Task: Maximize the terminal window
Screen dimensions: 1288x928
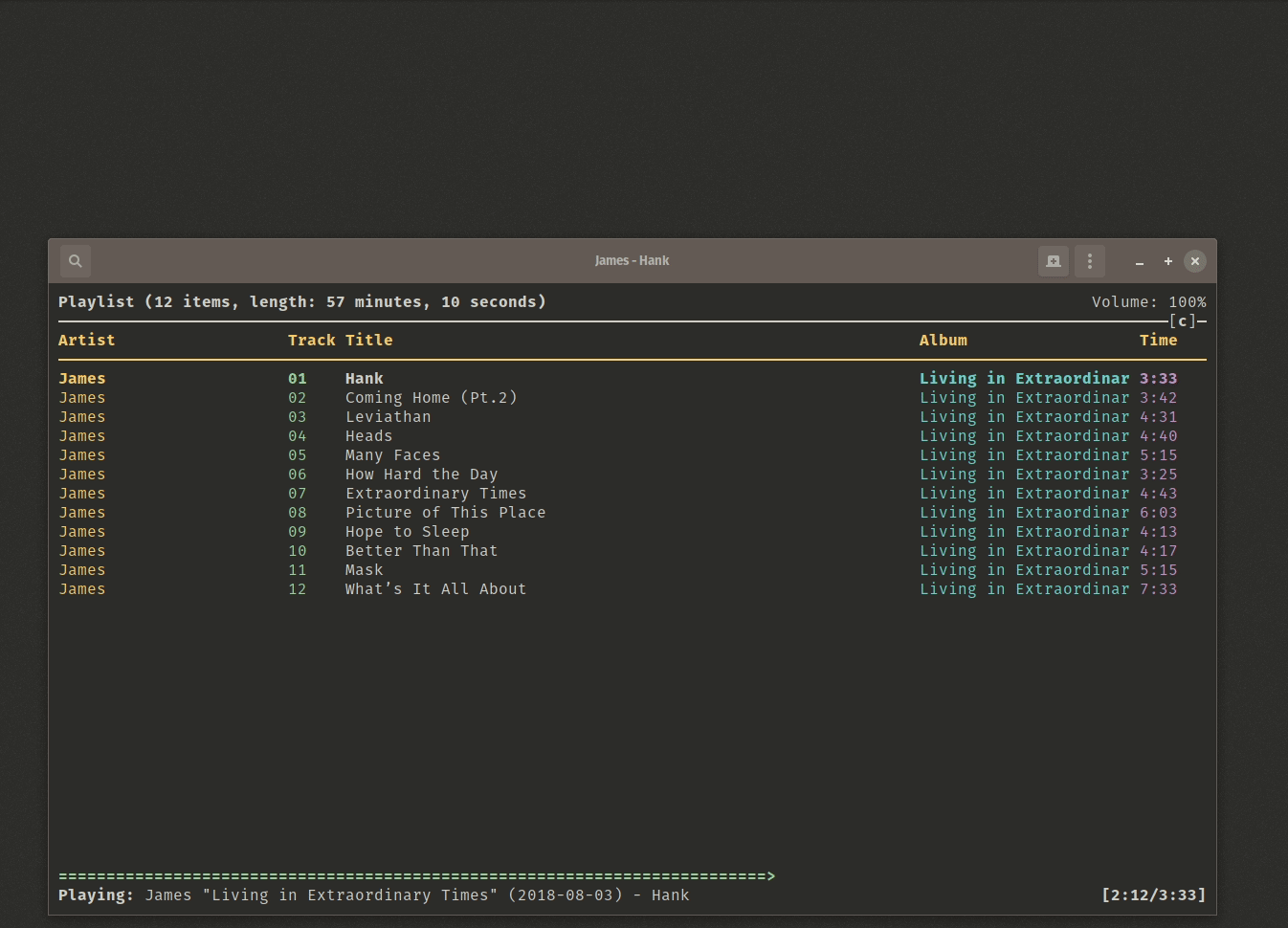Action: click(x=1168, y=261)
